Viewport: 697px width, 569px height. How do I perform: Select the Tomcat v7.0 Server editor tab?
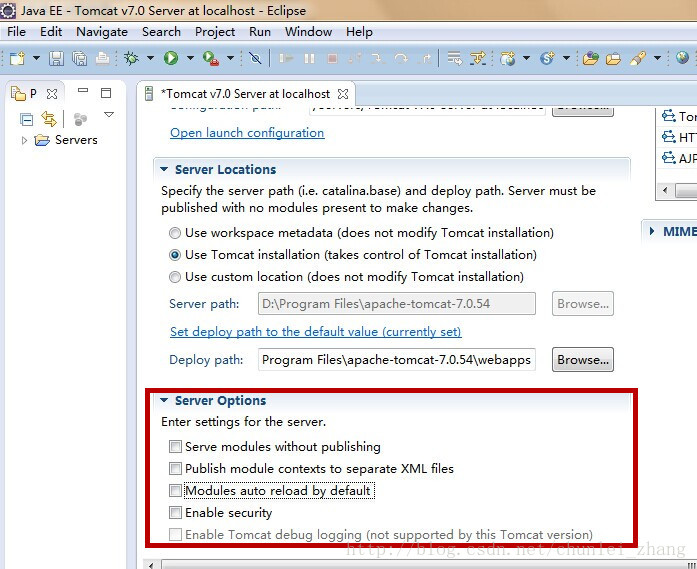point(245,94)
